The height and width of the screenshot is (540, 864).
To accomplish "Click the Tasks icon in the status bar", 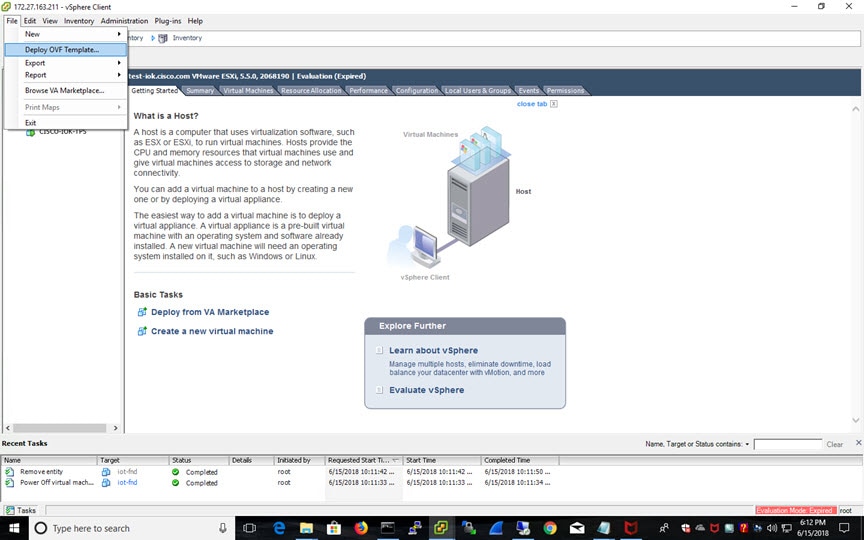I will click(x=10, y=510).
